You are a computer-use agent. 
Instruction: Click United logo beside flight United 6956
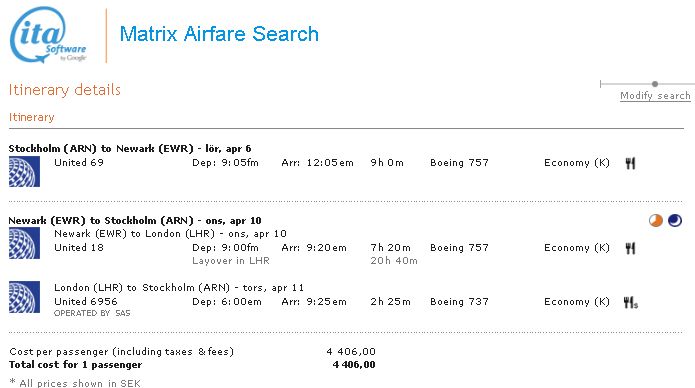pos(24,297)
